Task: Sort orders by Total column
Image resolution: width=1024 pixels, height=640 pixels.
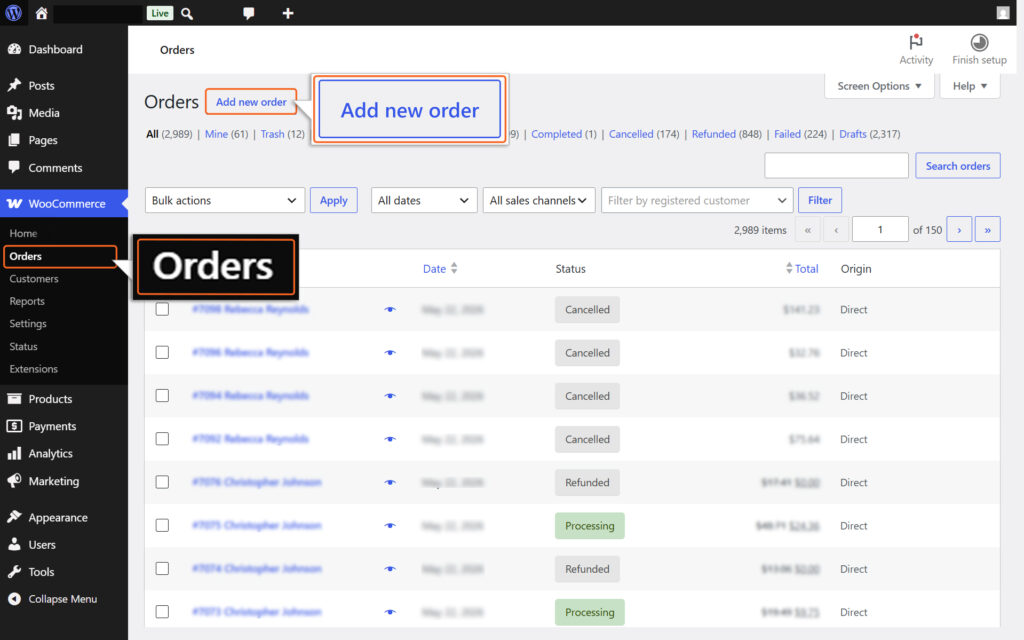Action: coord(802,268)
